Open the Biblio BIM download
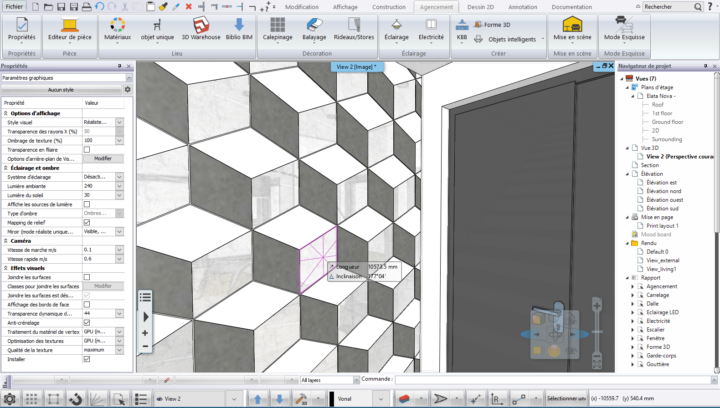 click(x=239, y=29)
